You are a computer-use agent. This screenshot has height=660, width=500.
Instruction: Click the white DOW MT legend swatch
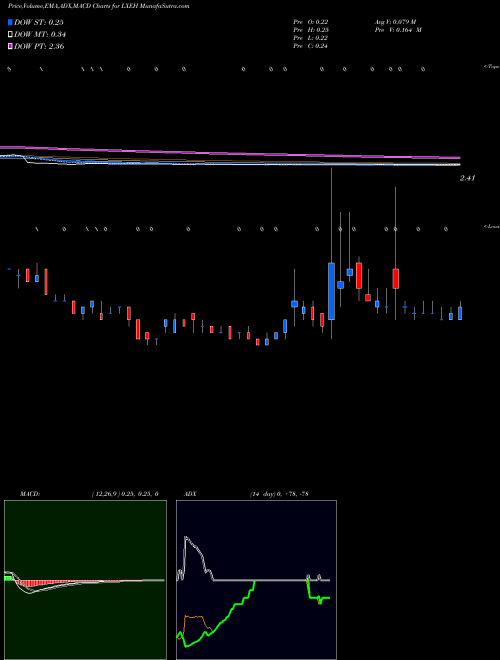(11, 34)
